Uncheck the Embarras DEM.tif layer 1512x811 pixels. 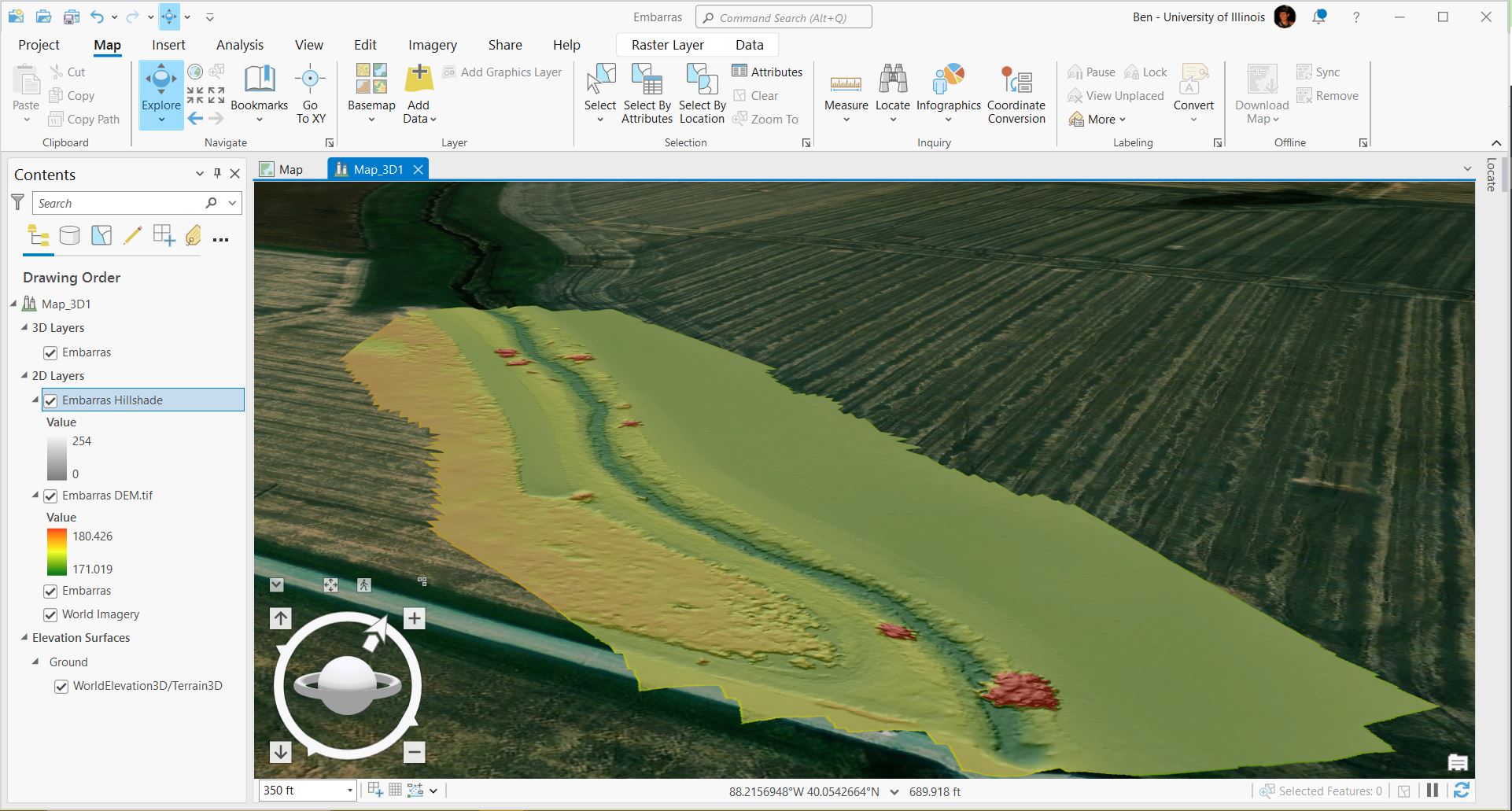(x=51, y=496)
